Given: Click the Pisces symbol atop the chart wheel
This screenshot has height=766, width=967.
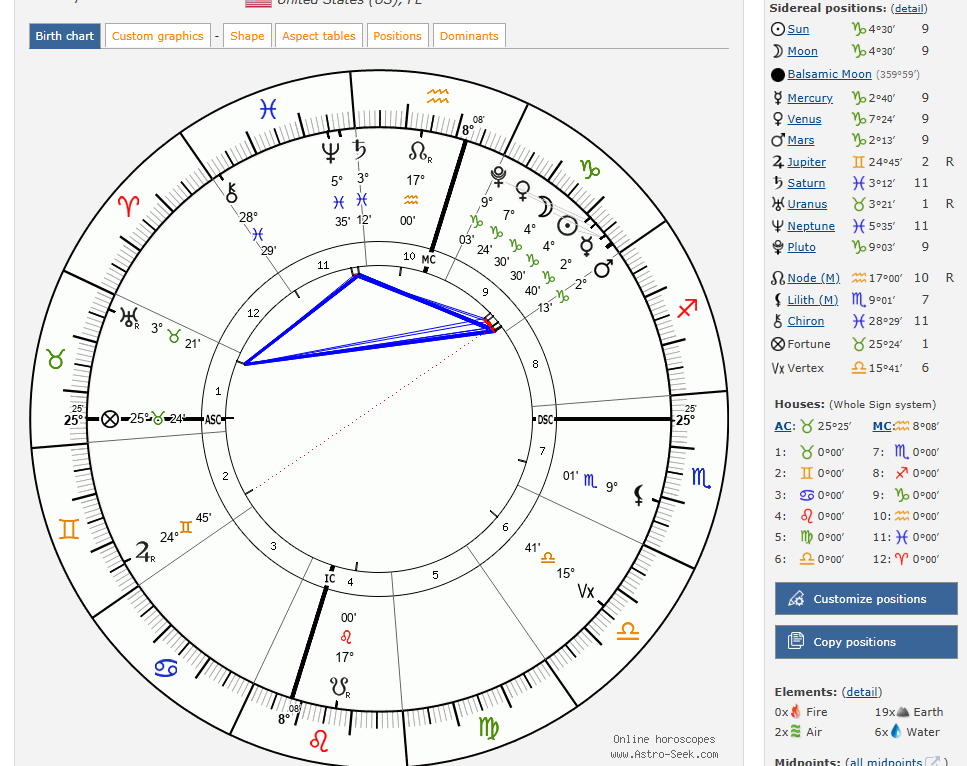Looking at the screenshot, I should [x=267, y=109].
